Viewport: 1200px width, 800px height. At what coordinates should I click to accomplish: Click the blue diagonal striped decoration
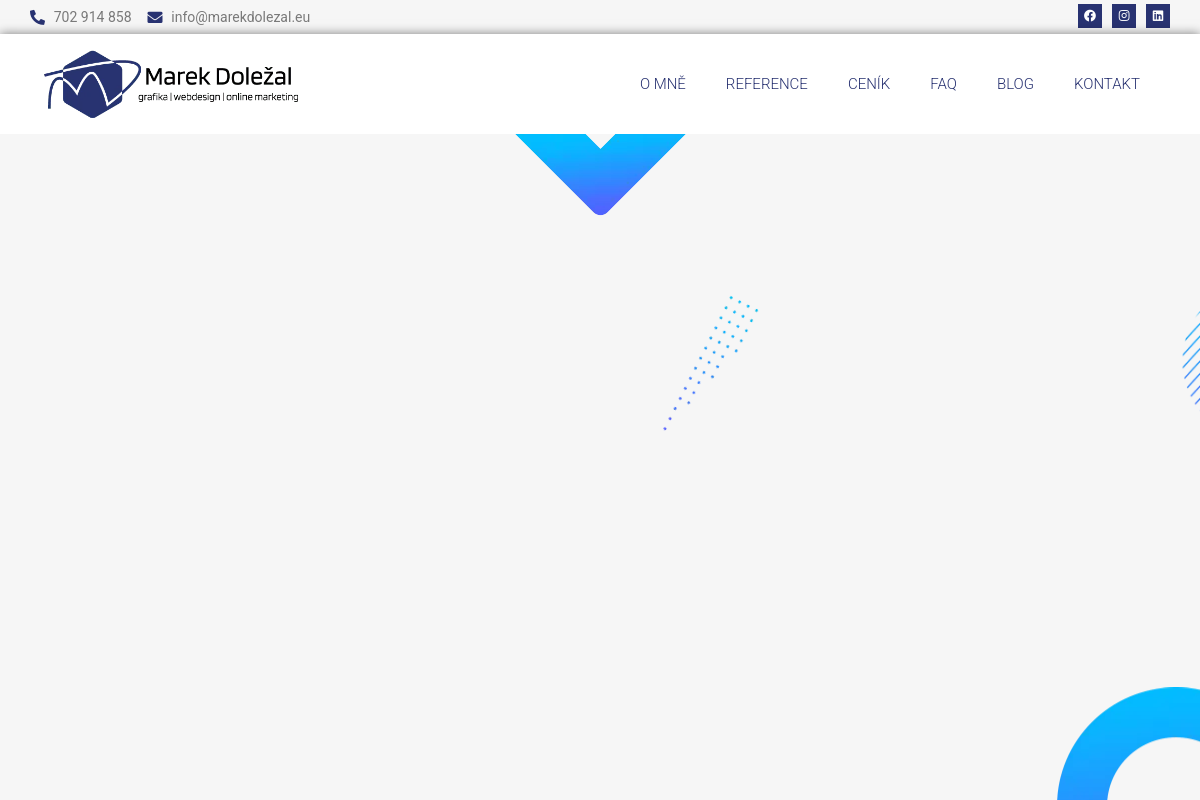(1191, 358)
